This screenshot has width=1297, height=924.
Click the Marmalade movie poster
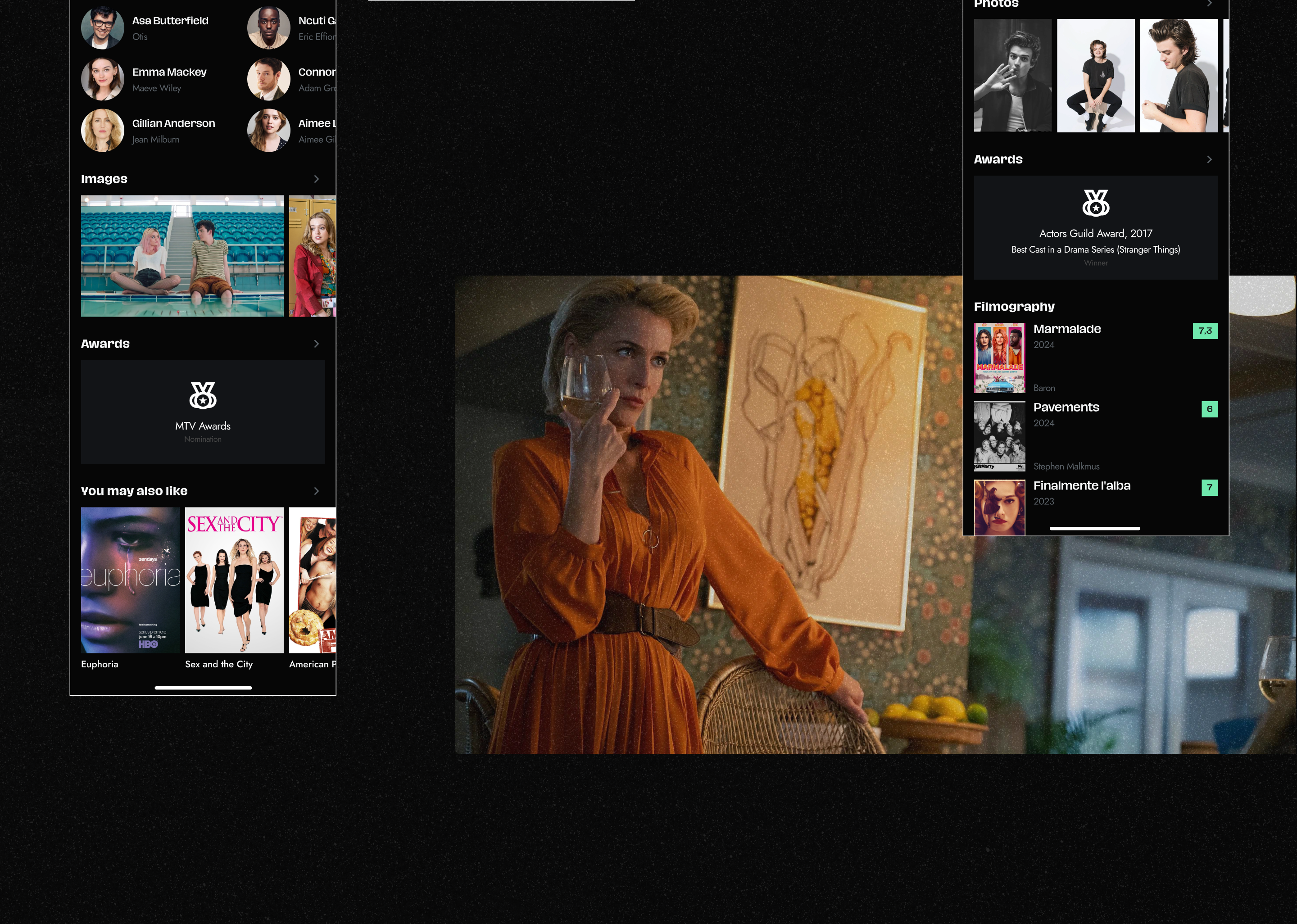(x=999, y=358)
